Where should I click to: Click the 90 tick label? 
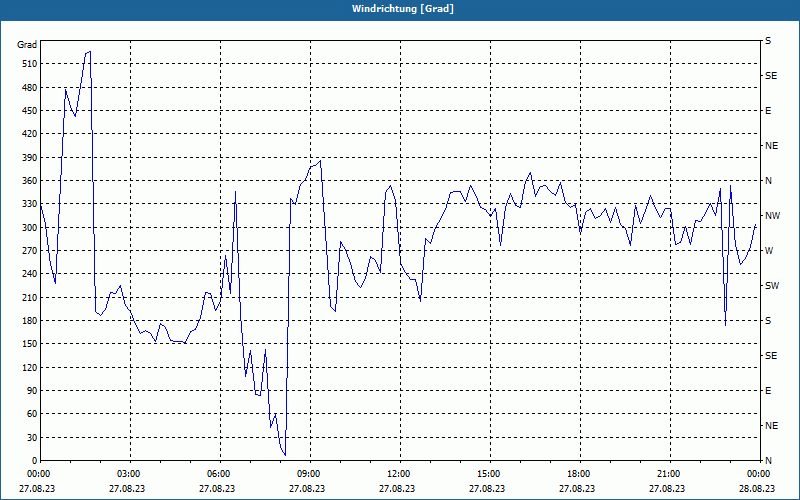click(32, 390)
